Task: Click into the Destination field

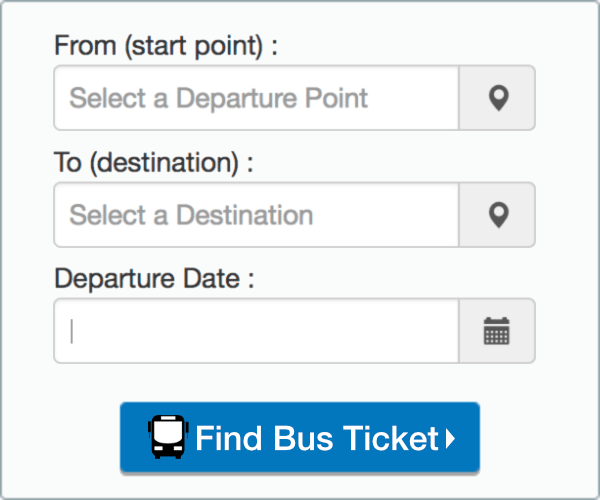Action: (x=256, y=214)
